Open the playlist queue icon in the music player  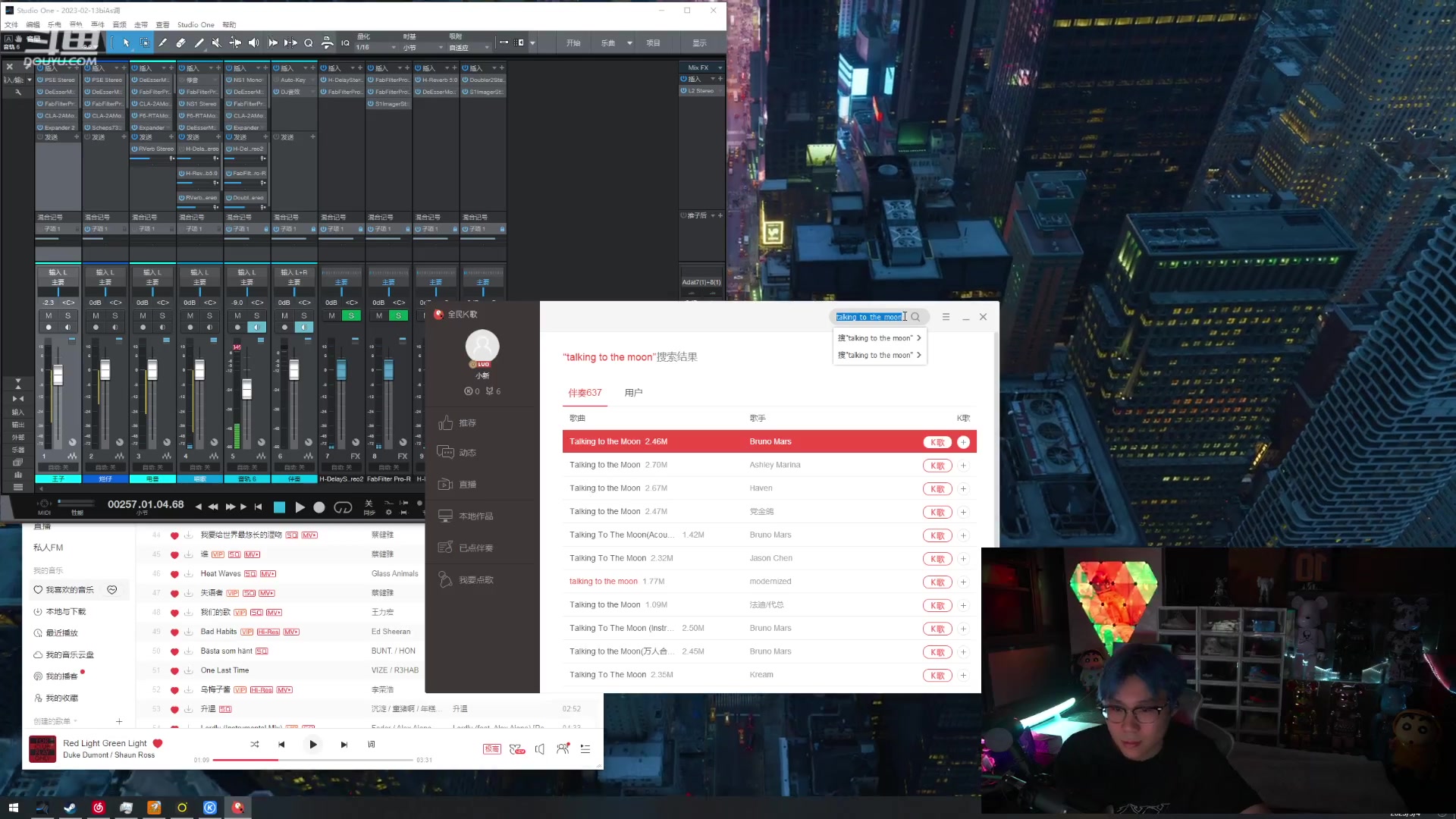pyautogui.click(x=585, y=748)
